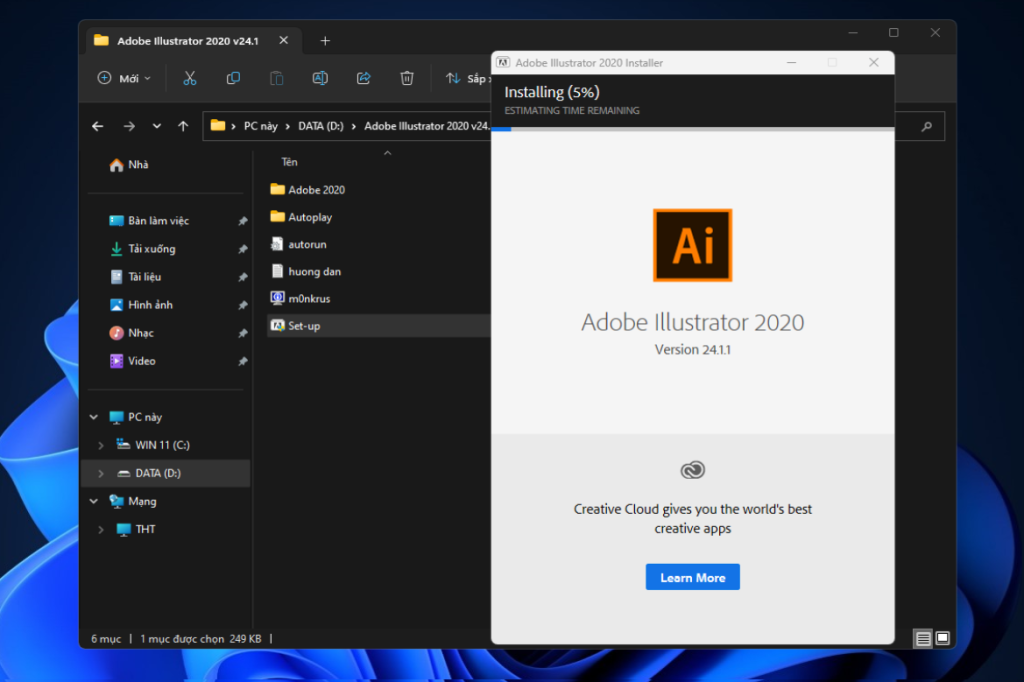Open Bàn làm việc in quick access
The width and height of the screenshot is (1024, 682).
click(x=158, y=221)
